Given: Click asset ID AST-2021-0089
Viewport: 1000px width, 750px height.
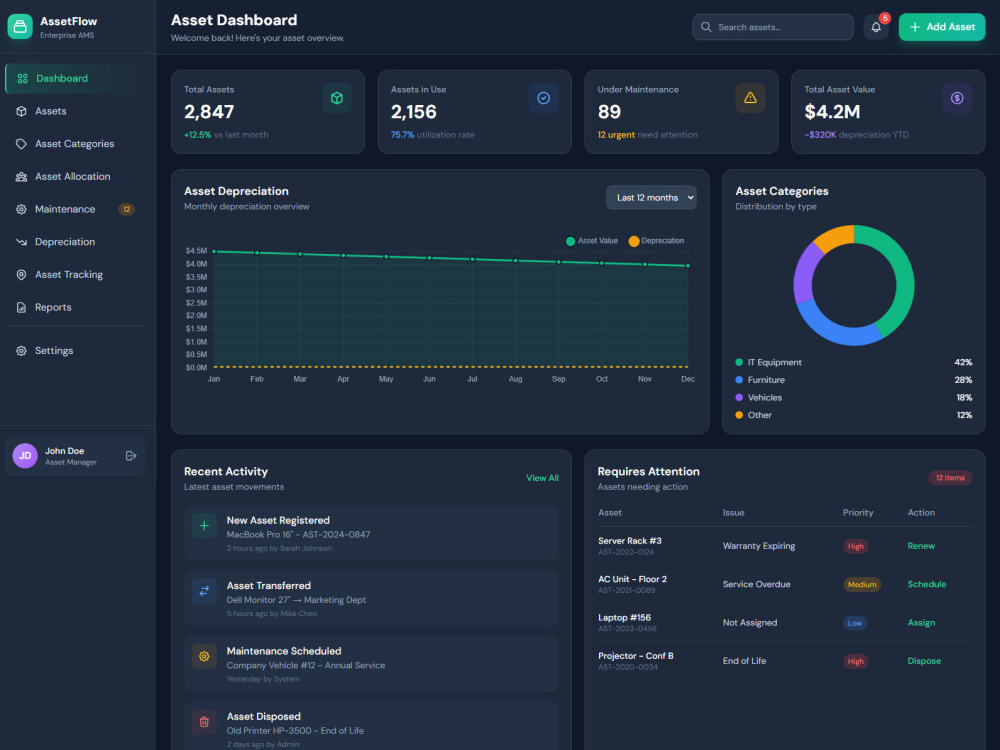Looking at the screenshot, I should (x=626, y=591).
